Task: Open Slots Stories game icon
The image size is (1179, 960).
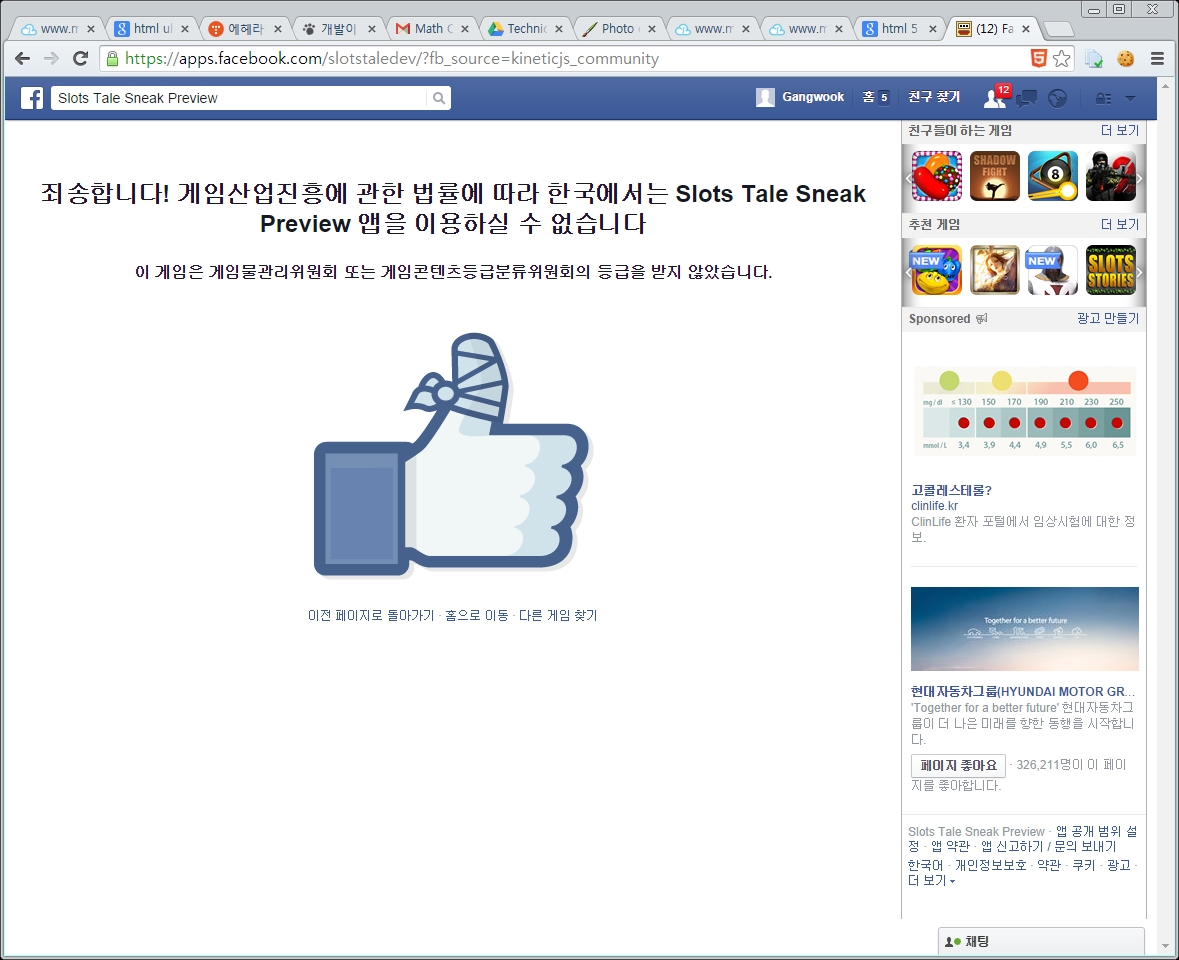Action: point(1111,270)
